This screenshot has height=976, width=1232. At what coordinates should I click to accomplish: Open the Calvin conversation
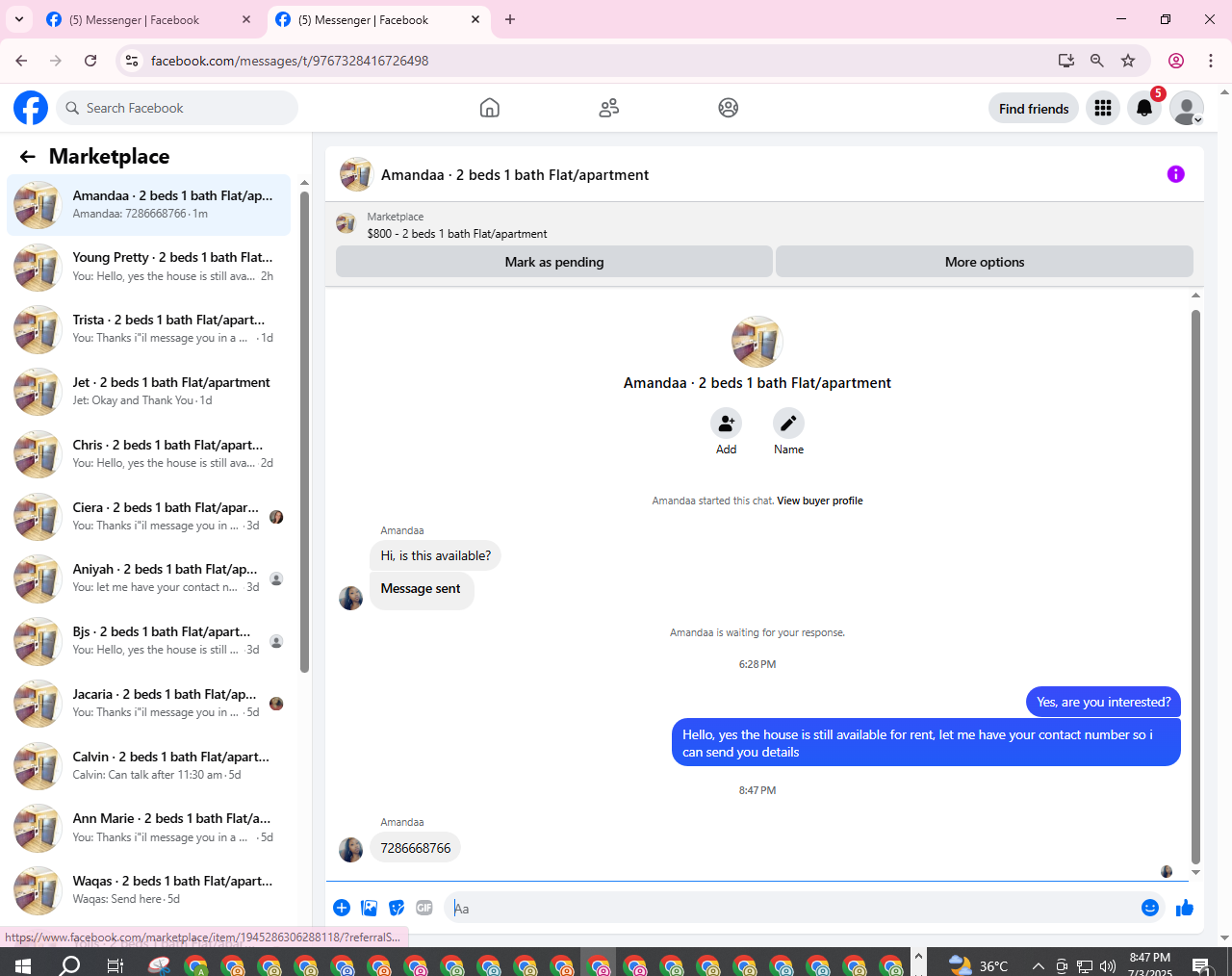[149, 766]
